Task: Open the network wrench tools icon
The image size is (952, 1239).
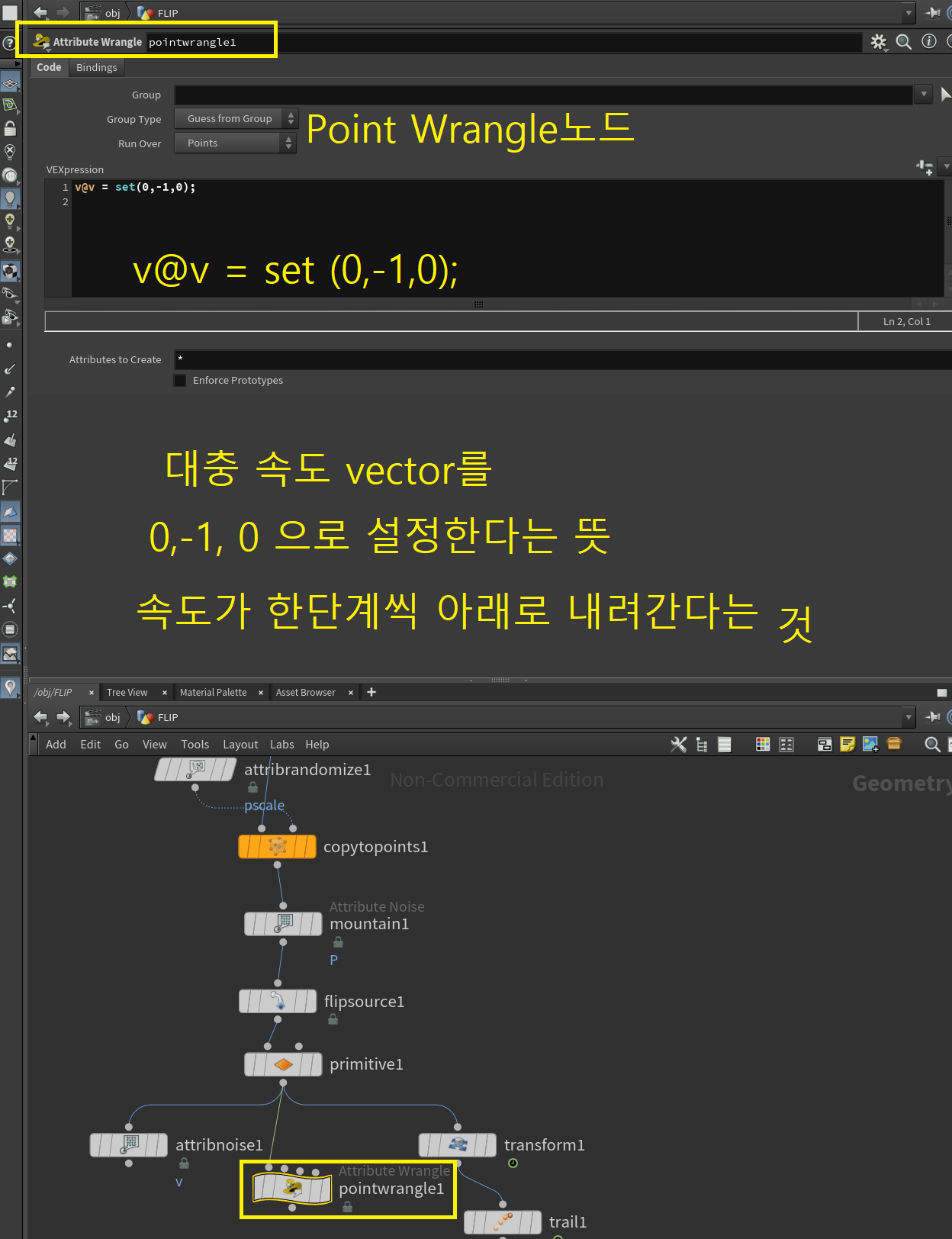Action: click(x=678, y=745)
